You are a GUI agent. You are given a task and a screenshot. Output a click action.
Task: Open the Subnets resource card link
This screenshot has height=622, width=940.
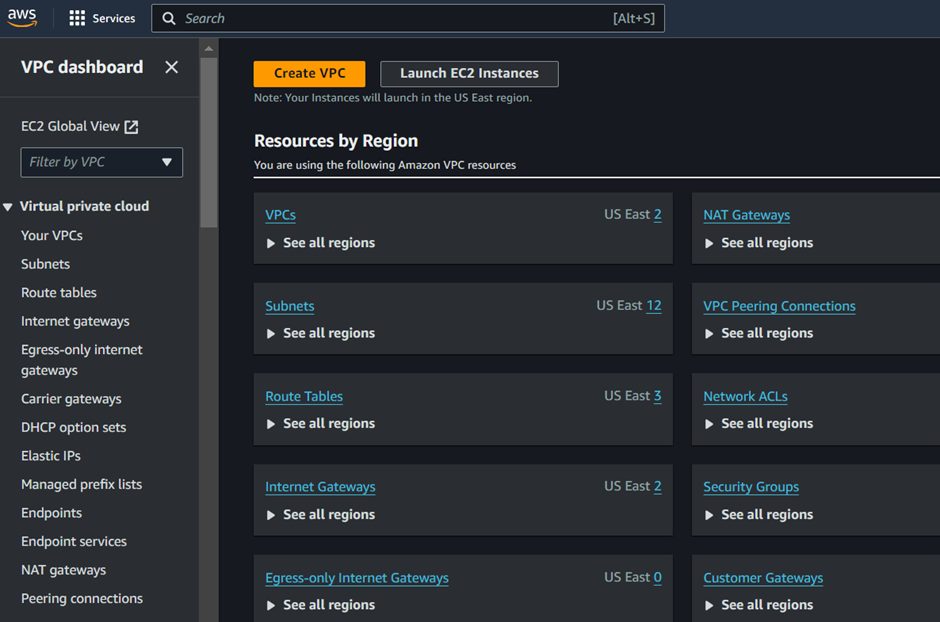pos(290,306)
